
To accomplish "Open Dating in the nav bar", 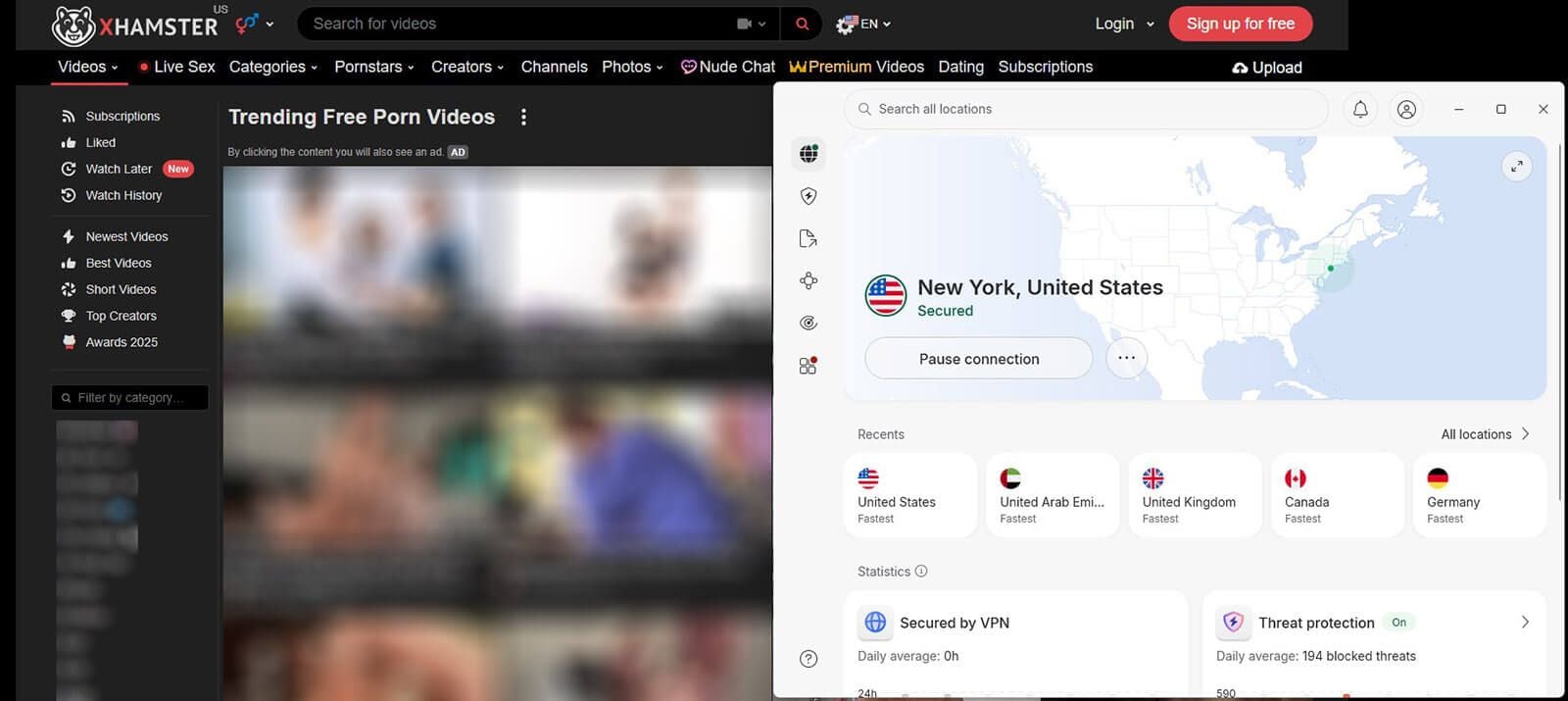I will pyautogui.click(x=960, y=67).
